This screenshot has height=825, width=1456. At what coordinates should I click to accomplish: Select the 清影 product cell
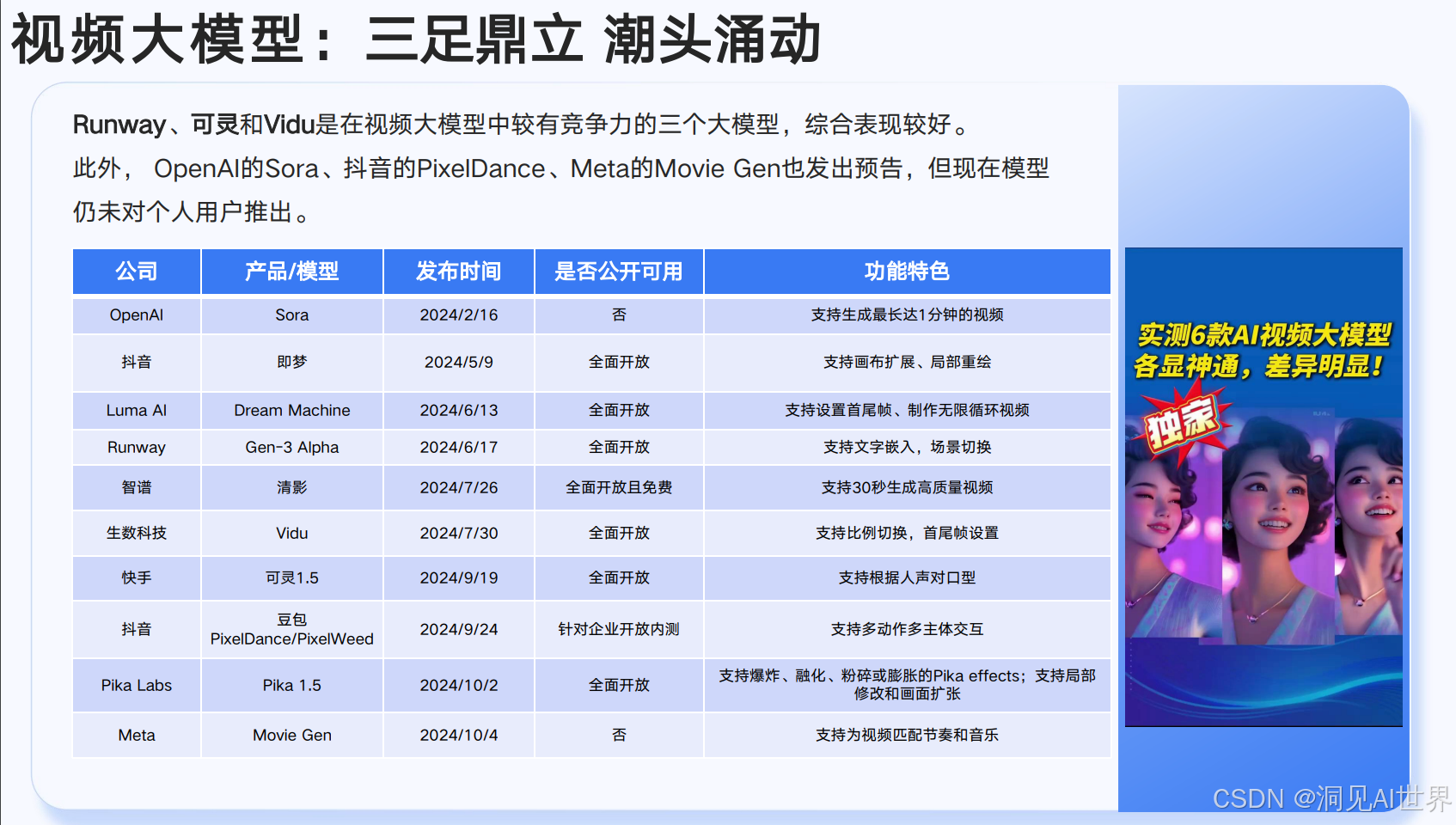click(292, 488)
